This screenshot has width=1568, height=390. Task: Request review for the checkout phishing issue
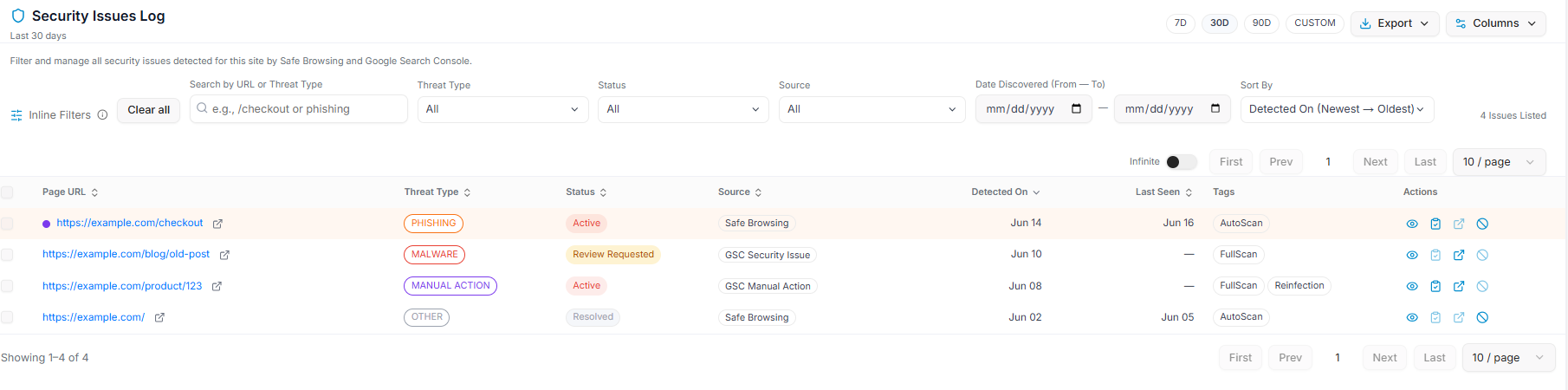pos(1435,224)
